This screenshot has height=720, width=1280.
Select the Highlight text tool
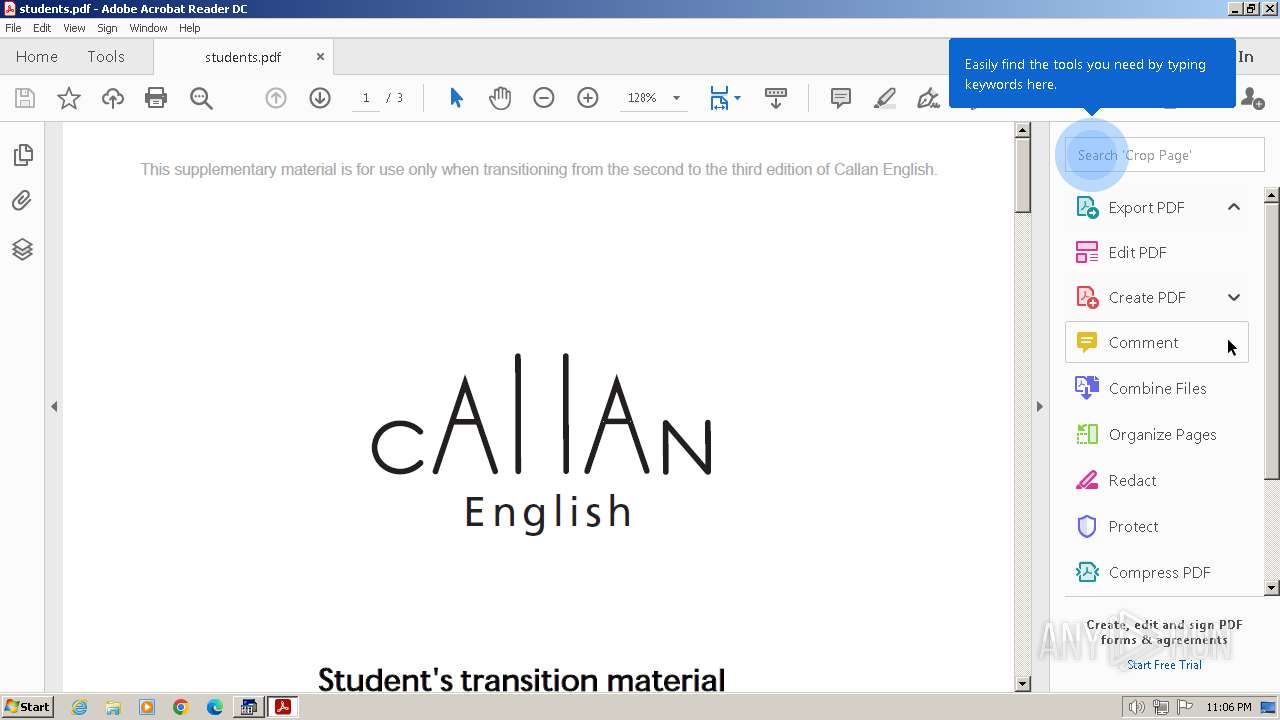click(x=885, y=98)
